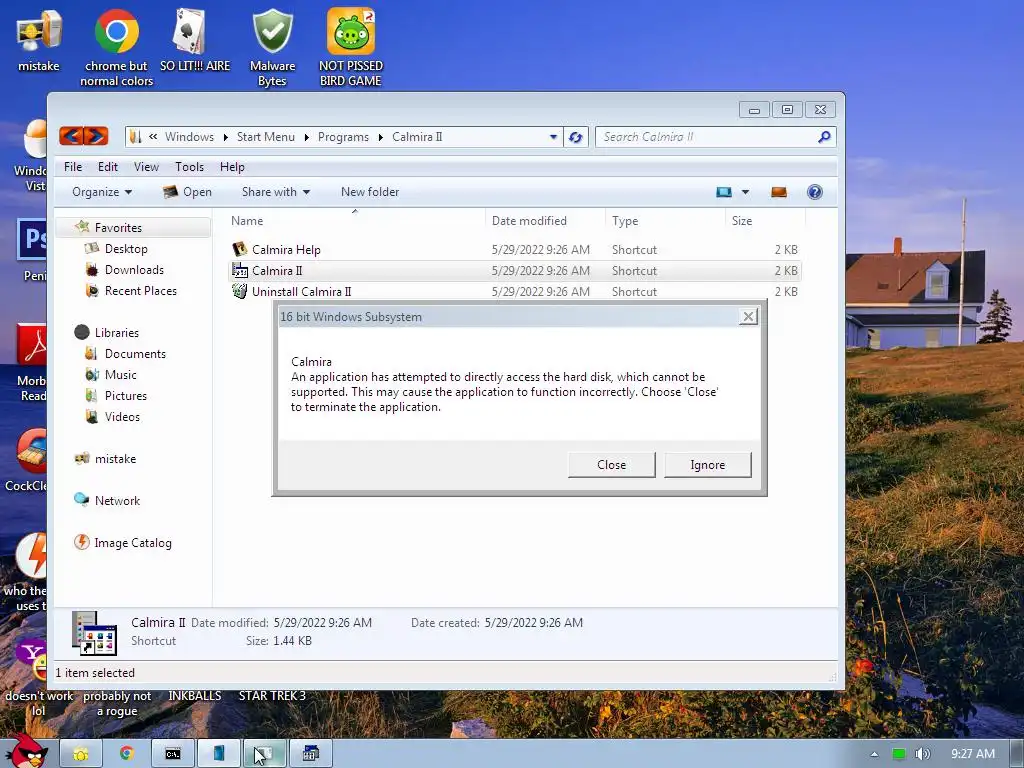Open the Tools menu
This screenshot has width=1024, height=768.
point(189,167)
